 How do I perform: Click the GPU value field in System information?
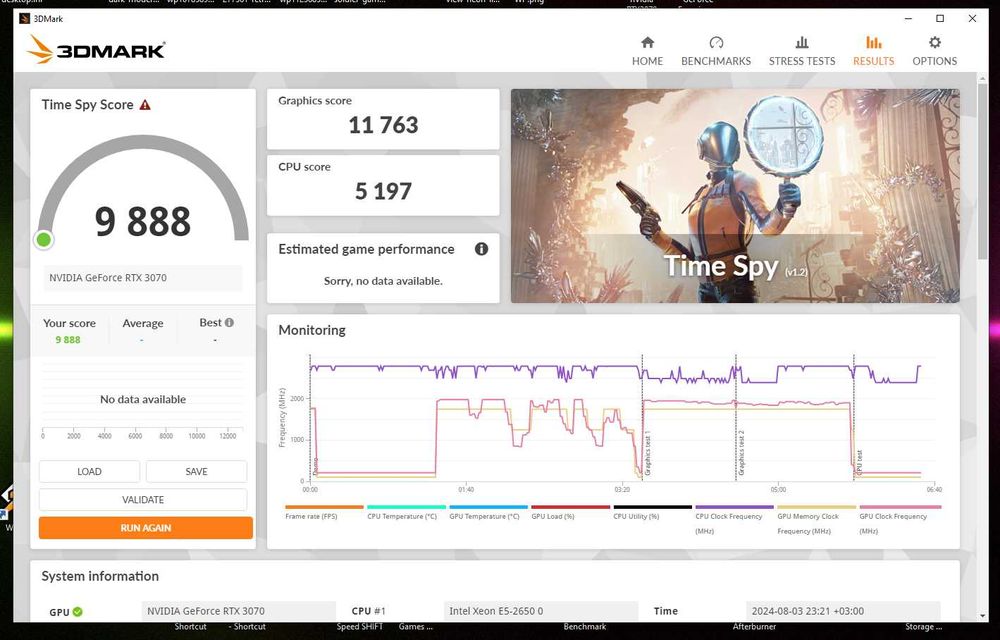(239, 611)
